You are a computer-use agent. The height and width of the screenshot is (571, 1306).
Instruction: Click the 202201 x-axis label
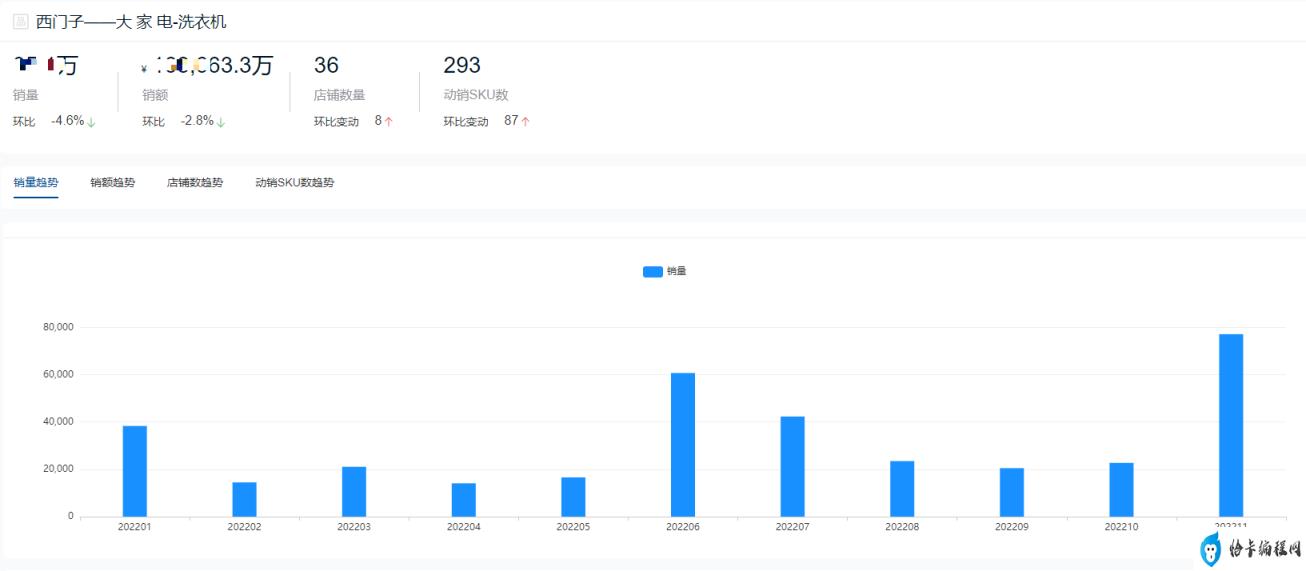pyautogui.click(x=135, y=526)
